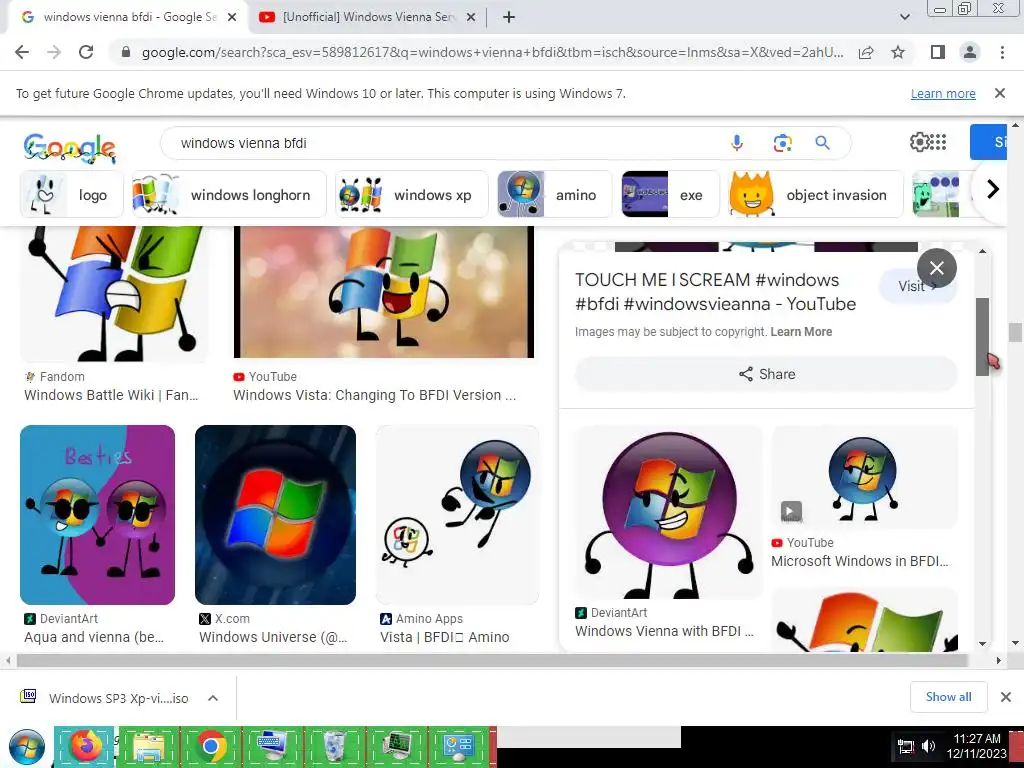Start voice search with the microphone icon
This screenshot has height=768, width=1024.
tap(737, 142)
